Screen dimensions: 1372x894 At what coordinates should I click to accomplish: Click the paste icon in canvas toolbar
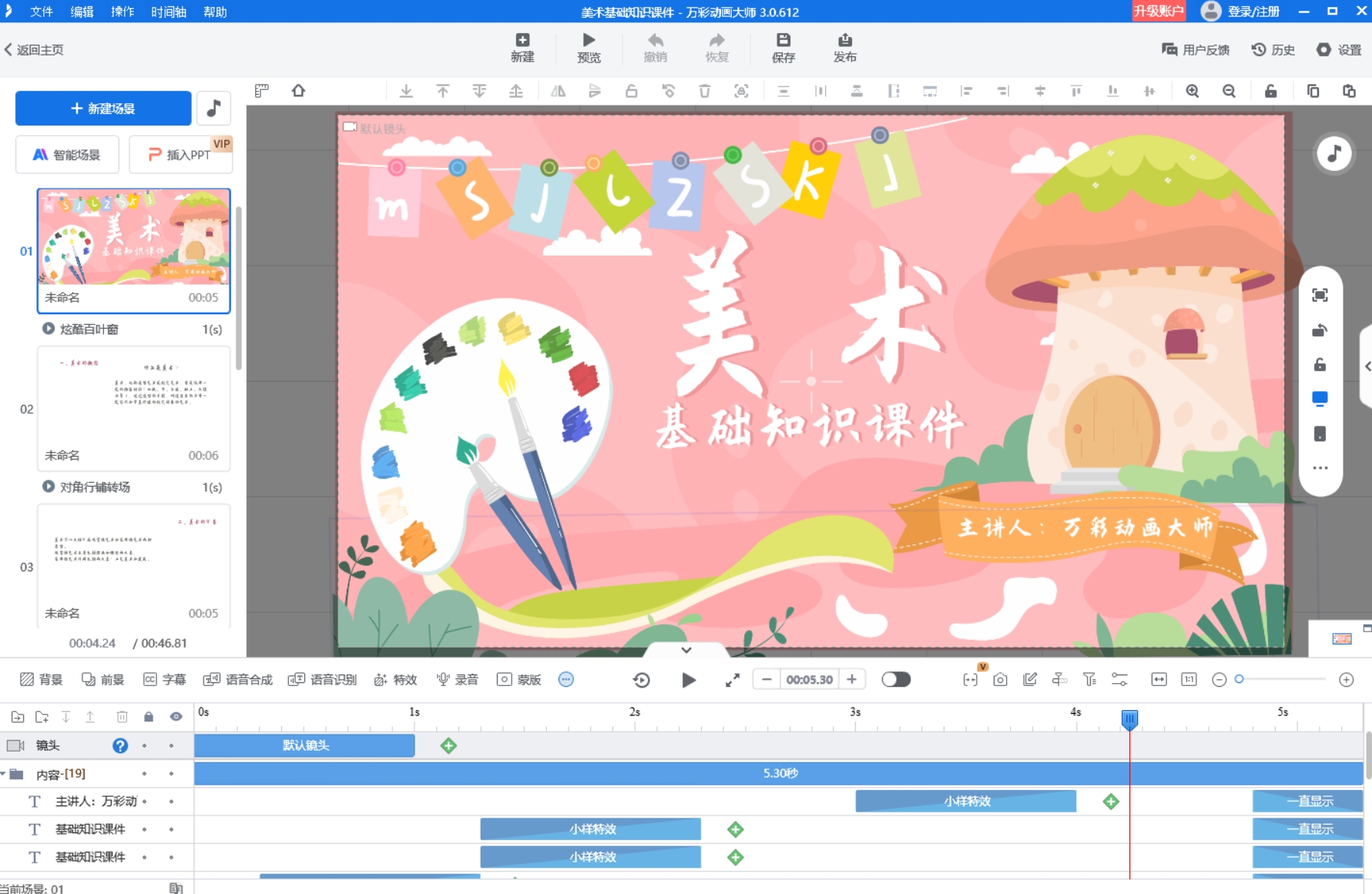[1349, 91]
